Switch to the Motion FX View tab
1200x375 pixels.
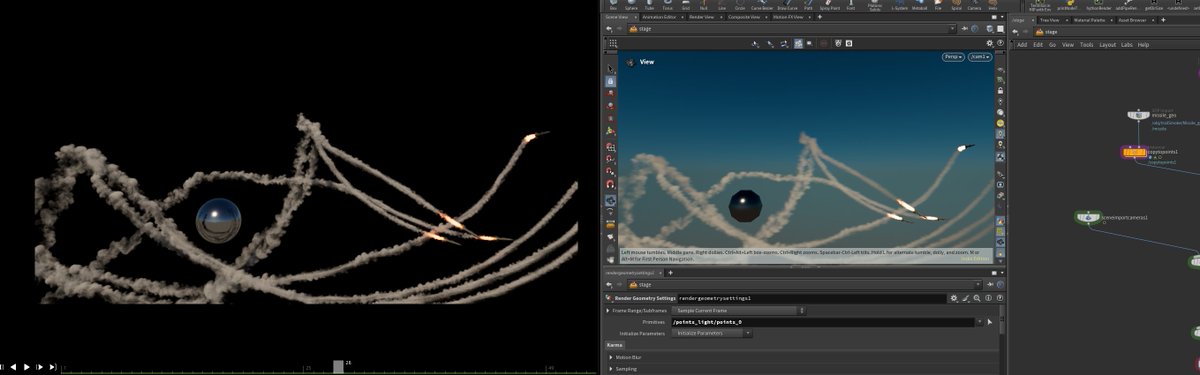pos(788,17)
